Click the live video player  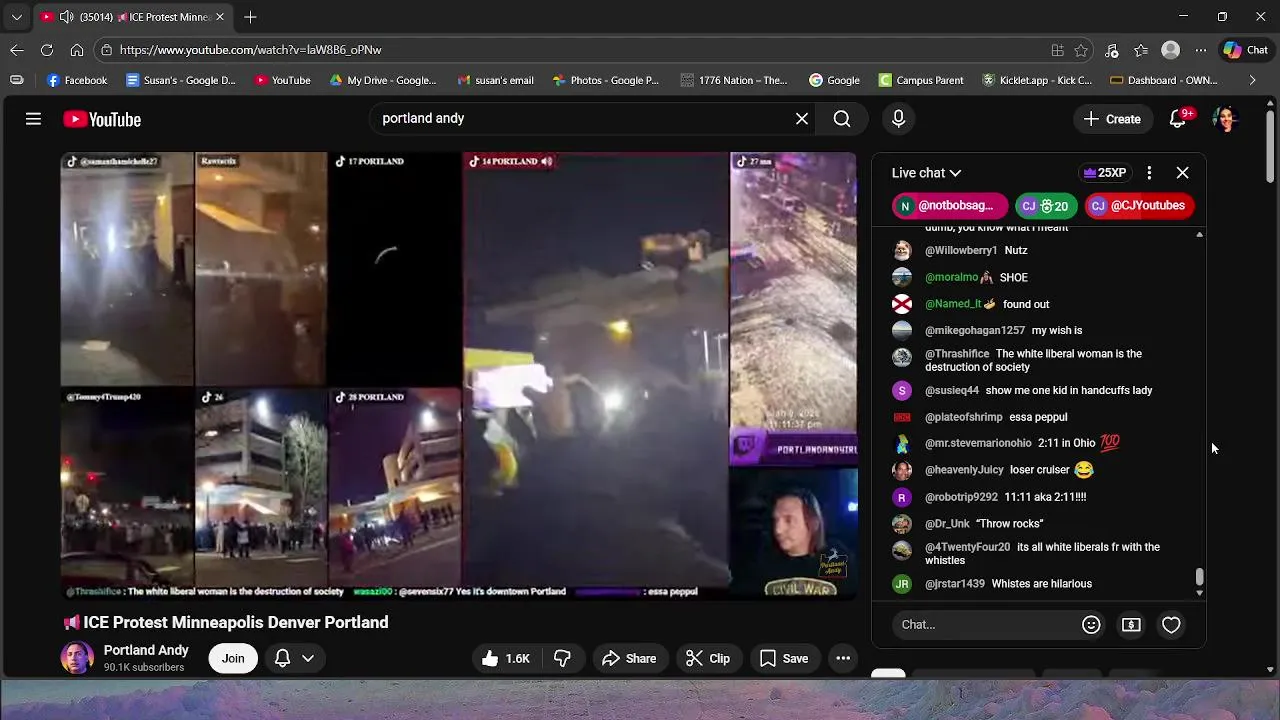coord(459,376)
